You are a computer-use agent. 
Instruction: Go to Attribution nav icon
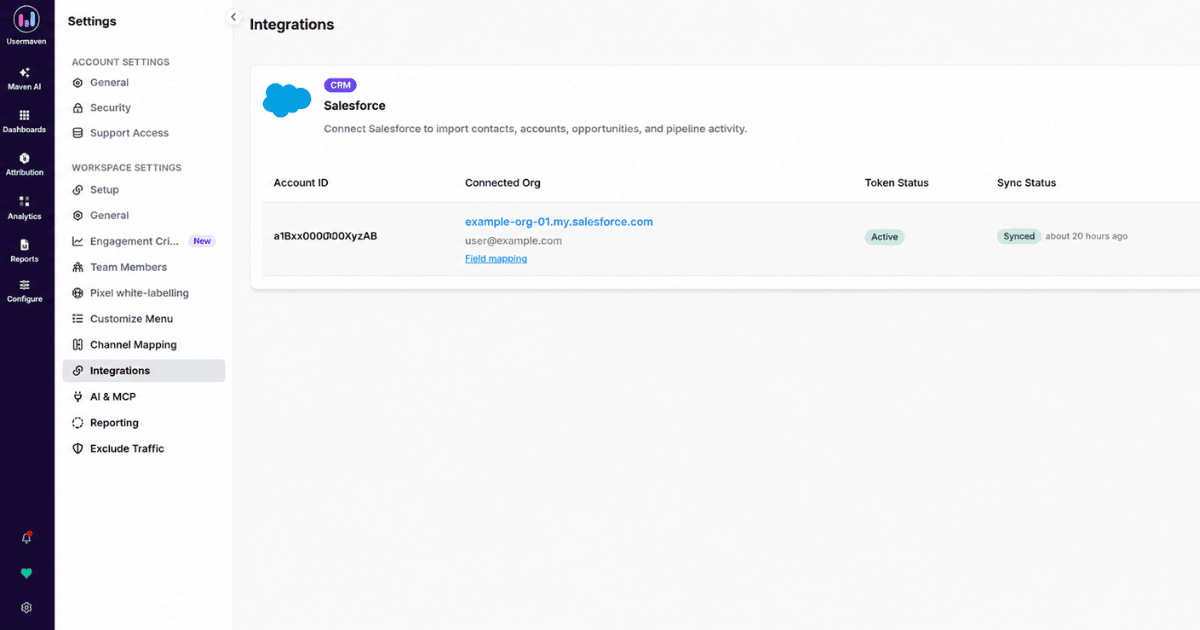(x=25, y=158)
